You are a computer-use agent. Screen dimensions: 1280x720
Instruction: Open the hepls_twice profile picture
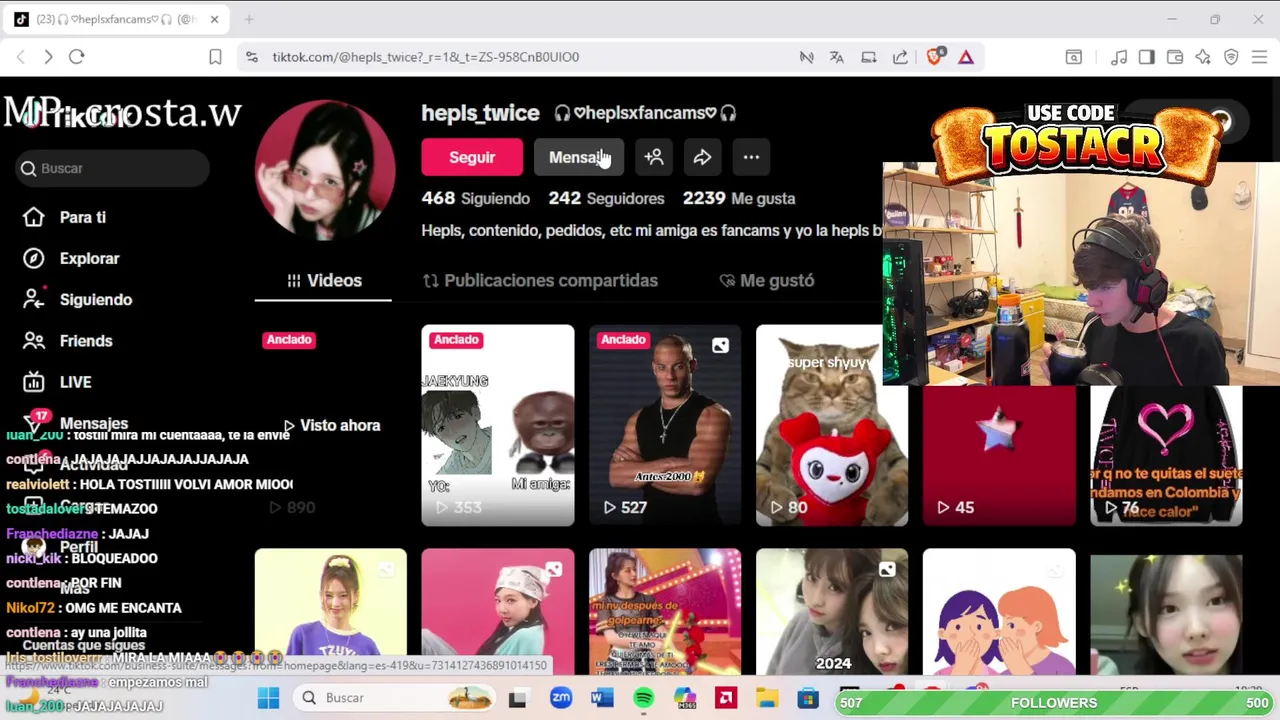tap(325, 169)
